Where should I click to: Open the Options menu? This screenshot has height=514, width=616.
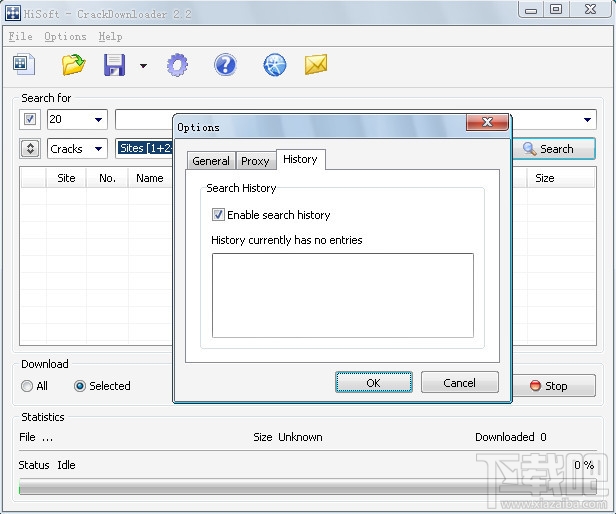[x=65, y=37]
